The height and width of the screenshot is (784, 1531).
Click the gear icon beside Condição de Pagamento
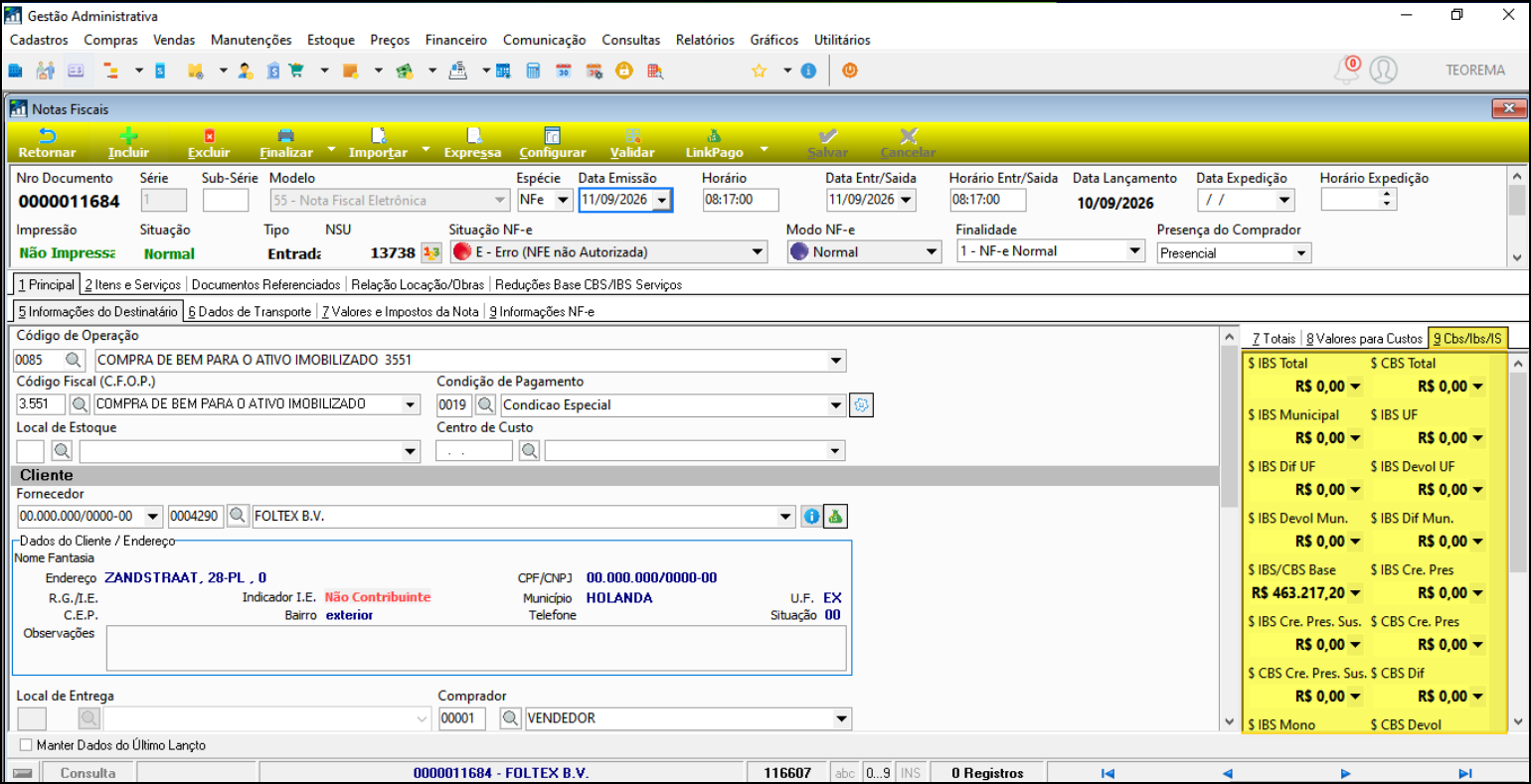pyautogui.click(x=862, y=405)
